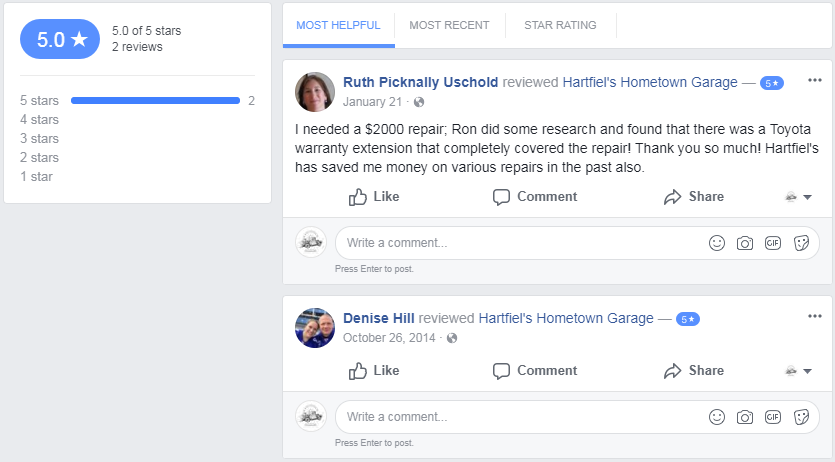The image size is (835, 462).
Task: Click Denise Hill's profile photo
Action: pos(315,328)
